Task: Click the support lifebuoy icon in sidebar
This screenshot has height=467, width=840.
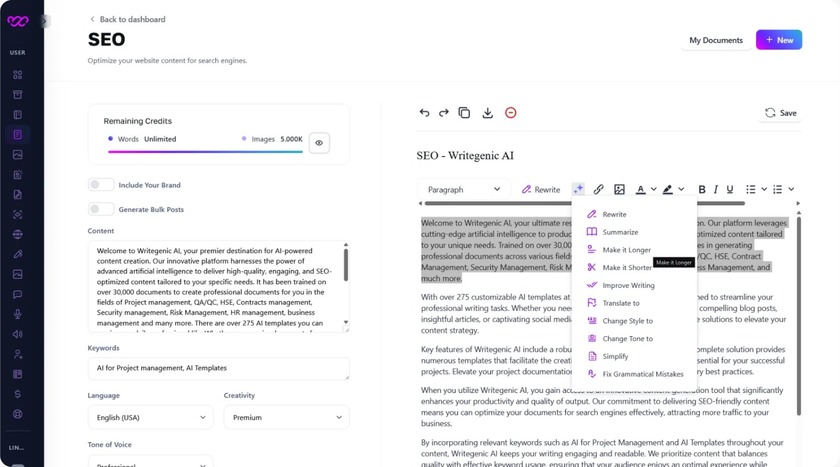Action: [x=18, y=413]
